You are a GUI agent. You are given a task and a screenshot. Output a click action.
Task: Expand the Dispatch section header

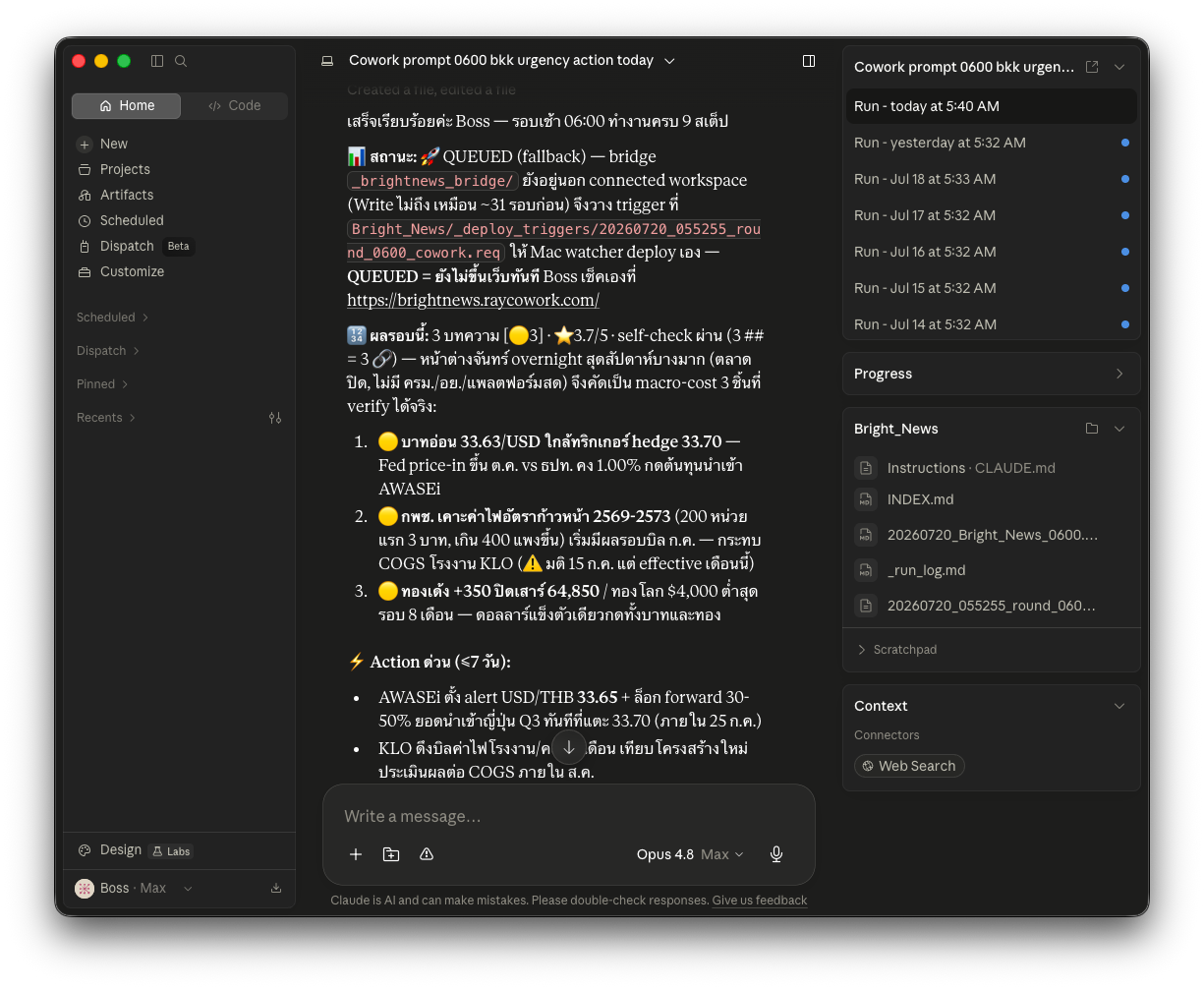point(108,351)
